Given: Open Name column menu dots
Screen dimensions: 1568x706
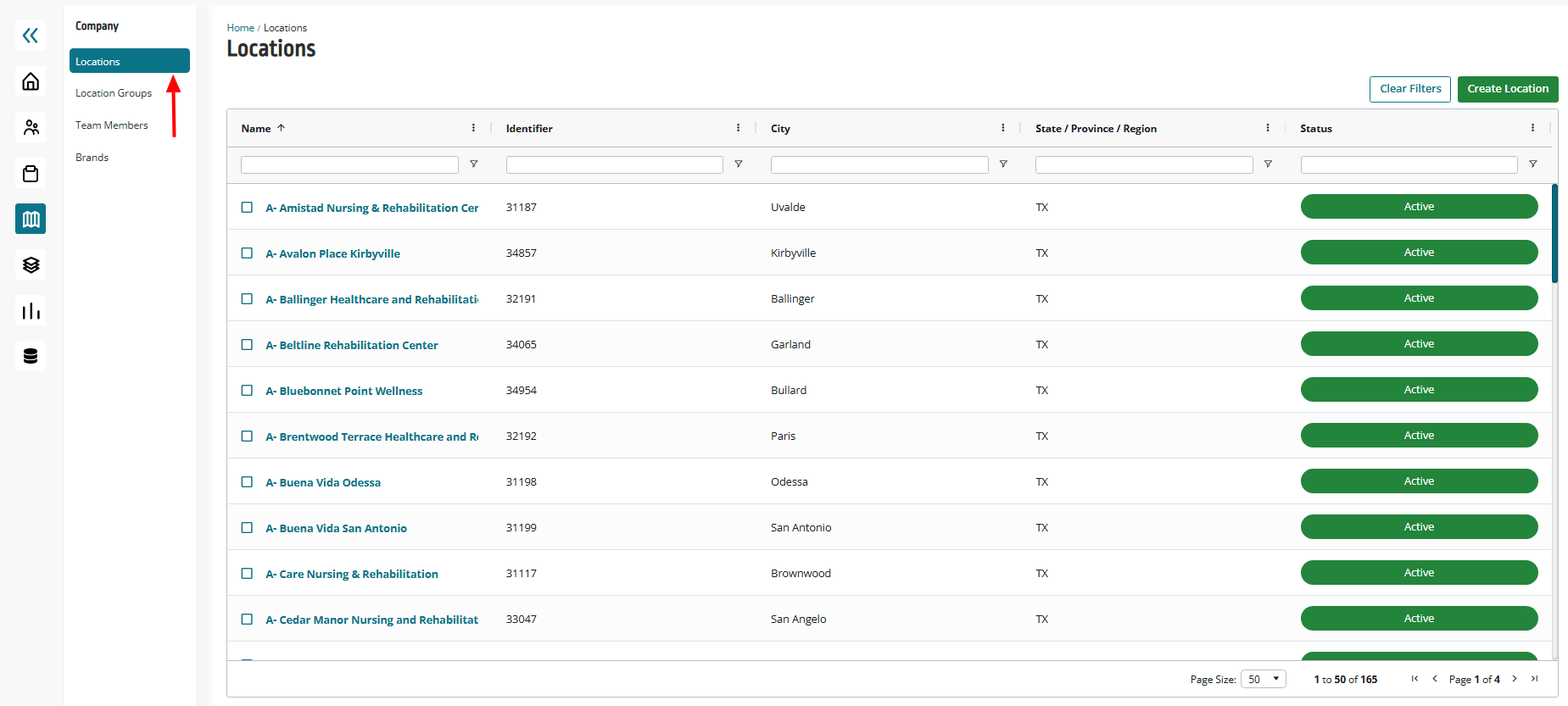Looking at the screenshot, I should 473,128.
